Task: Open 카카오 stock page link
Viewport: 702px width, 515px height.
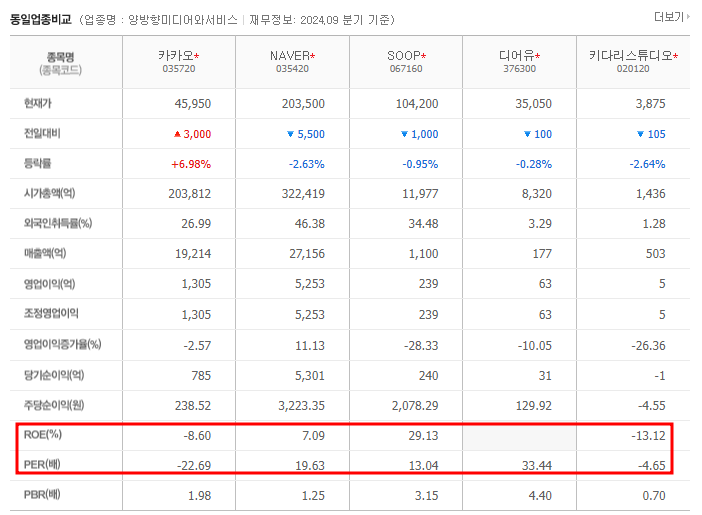Action: click(176, 56)
